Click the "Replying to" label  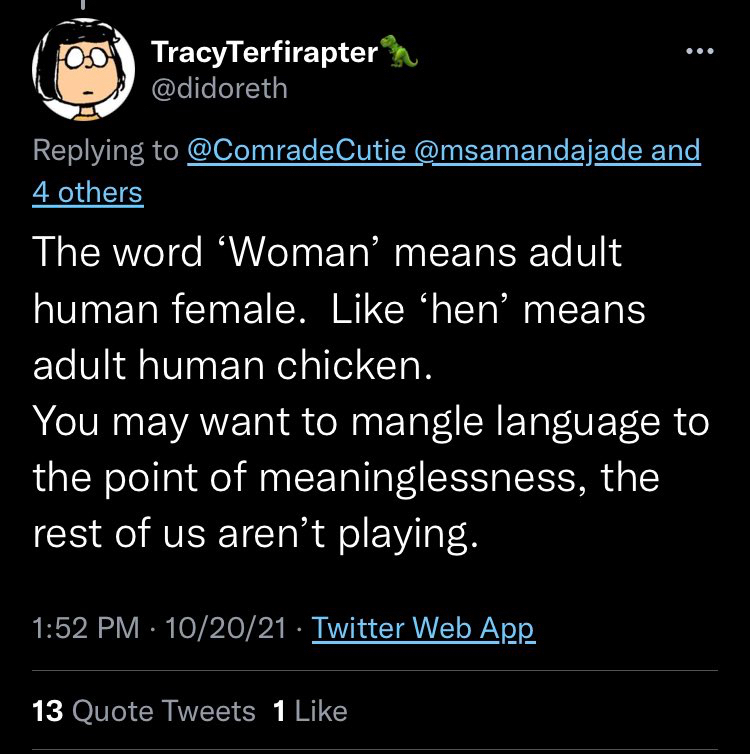(105, 151)
